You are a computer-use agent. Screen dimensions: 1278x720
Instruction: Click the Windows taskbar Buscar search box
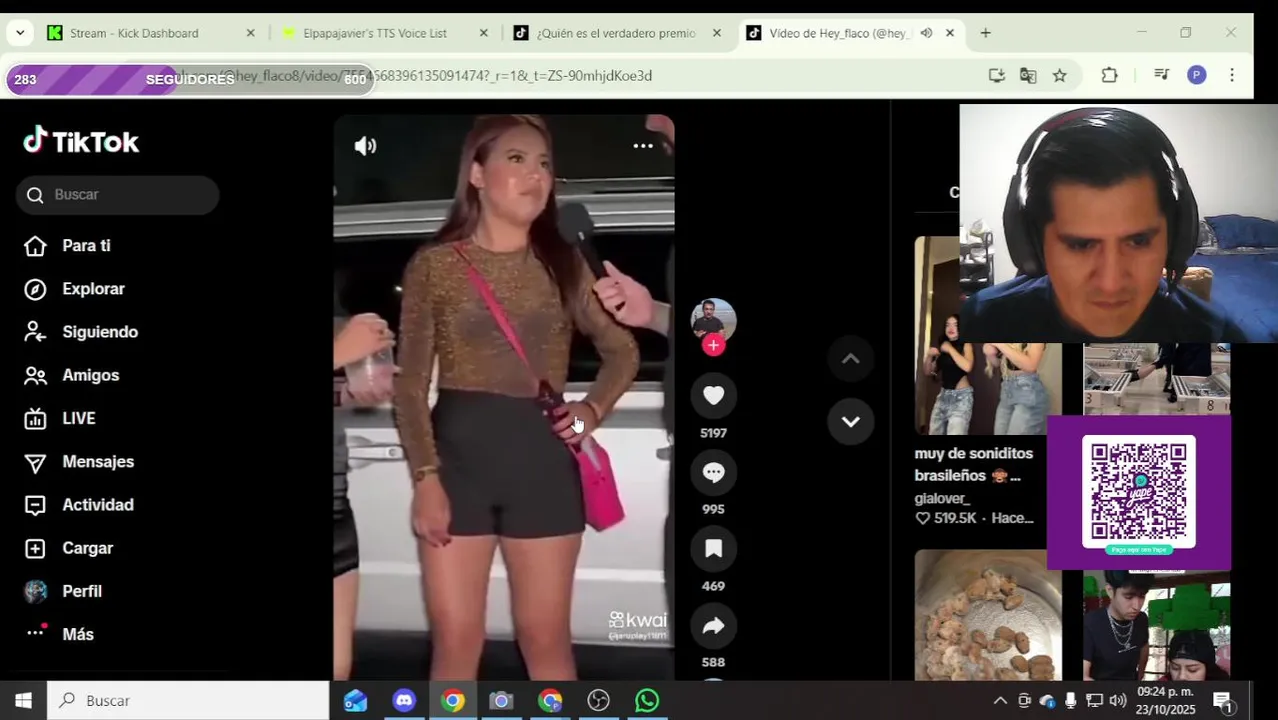[188, 700]
